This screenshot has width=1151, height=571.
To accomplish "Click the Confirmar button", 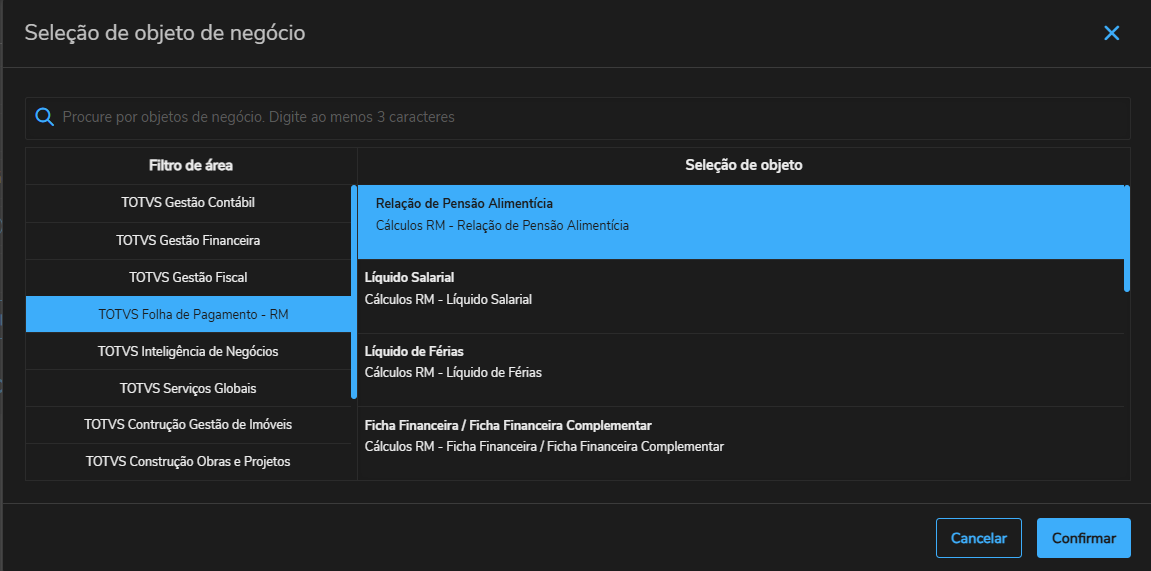I will [1083, 538].
